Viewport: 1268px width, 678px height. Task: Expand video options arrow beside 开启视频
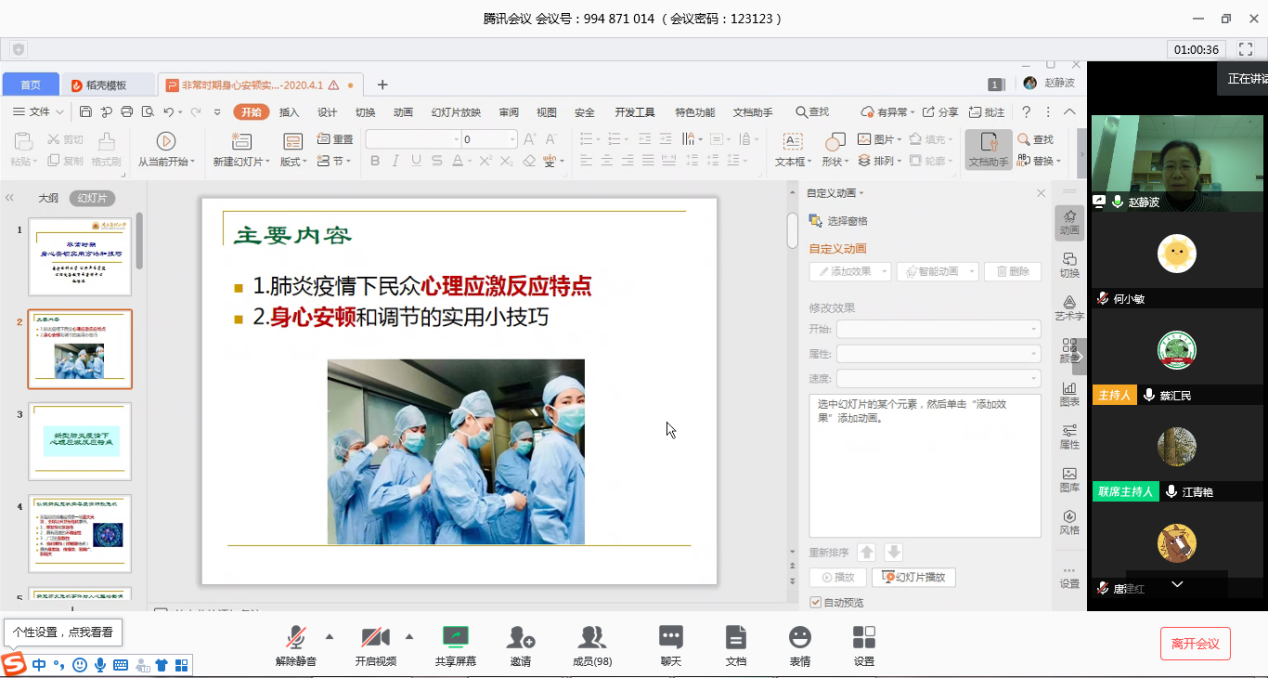point(409,636)
